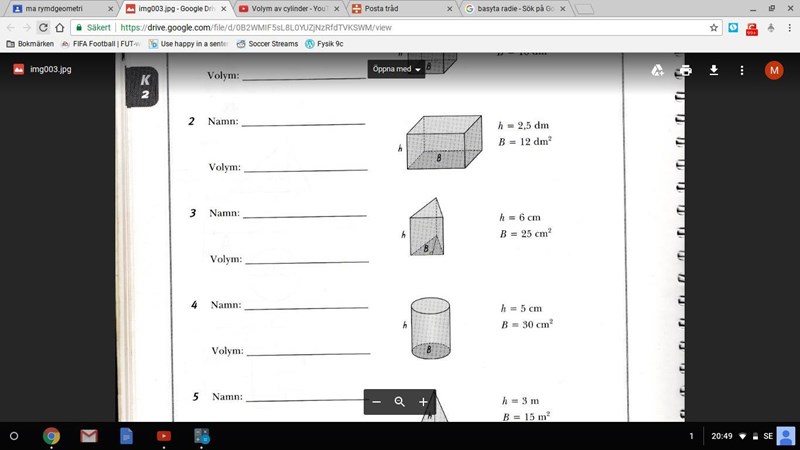Click the Add to My Drive icon
The height and width of the screenshot is (450, 800).
(x=657, y=70)
